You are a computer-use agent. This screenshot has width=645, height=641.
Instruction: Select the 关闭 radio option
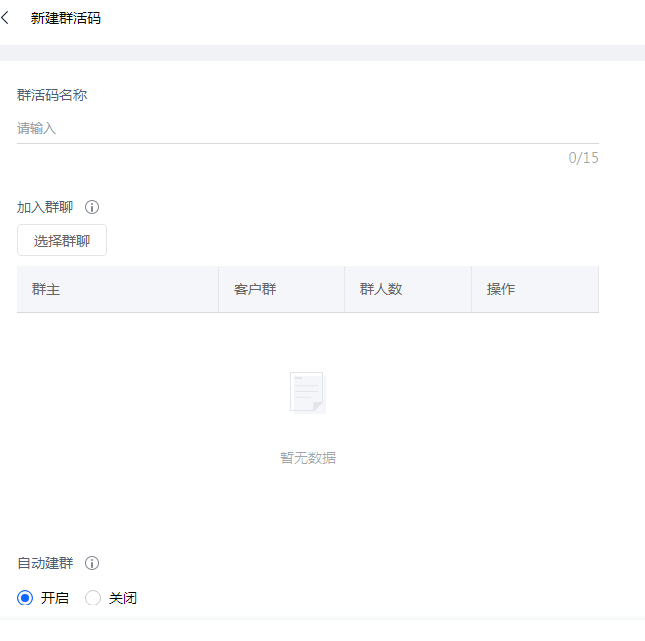pyautogui.click(x=94, y=598)
